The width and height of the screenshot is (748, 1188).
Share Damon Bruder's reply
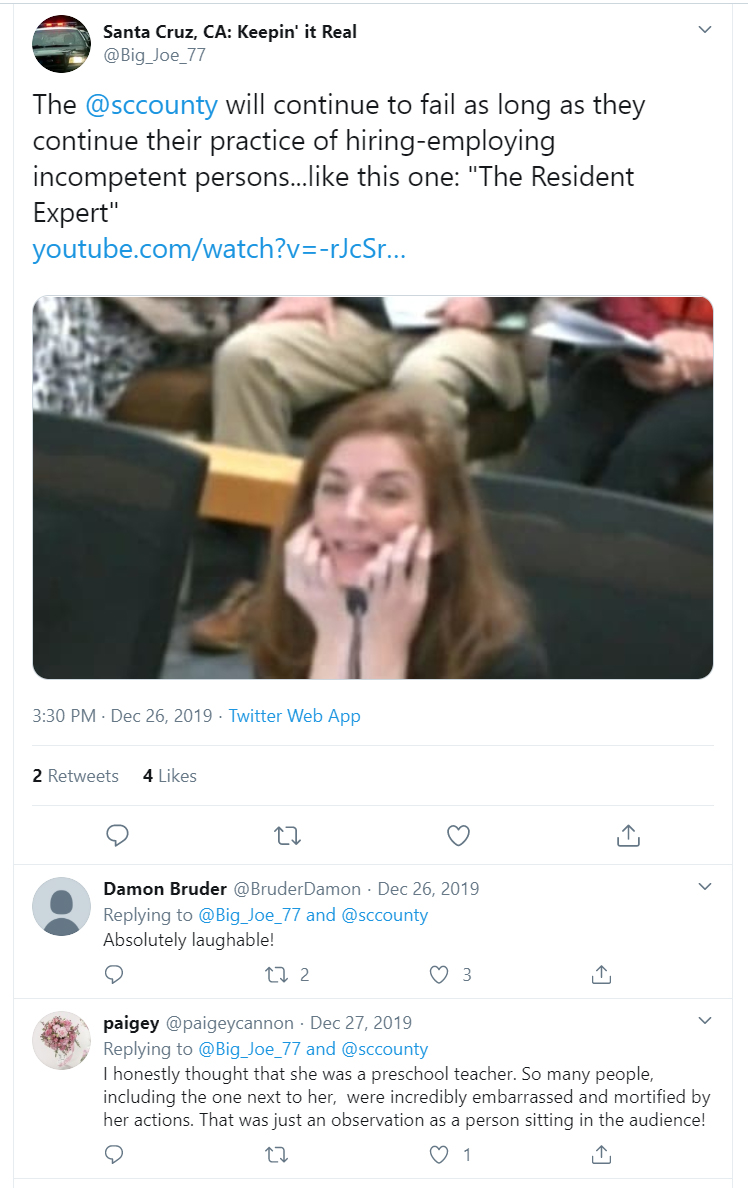point(601,974)
